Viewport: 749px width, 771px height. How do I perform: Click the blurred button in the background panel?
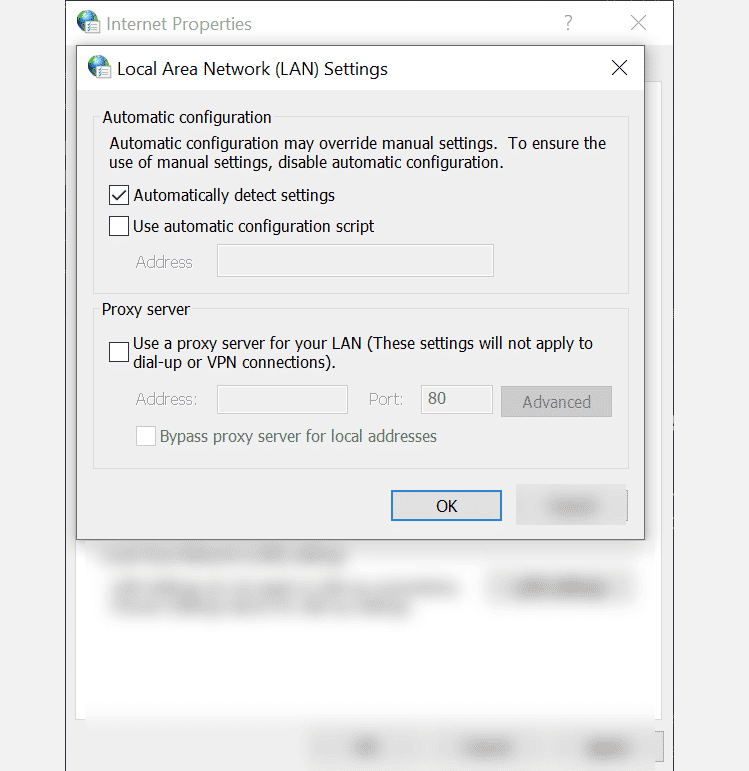[559, 587]
